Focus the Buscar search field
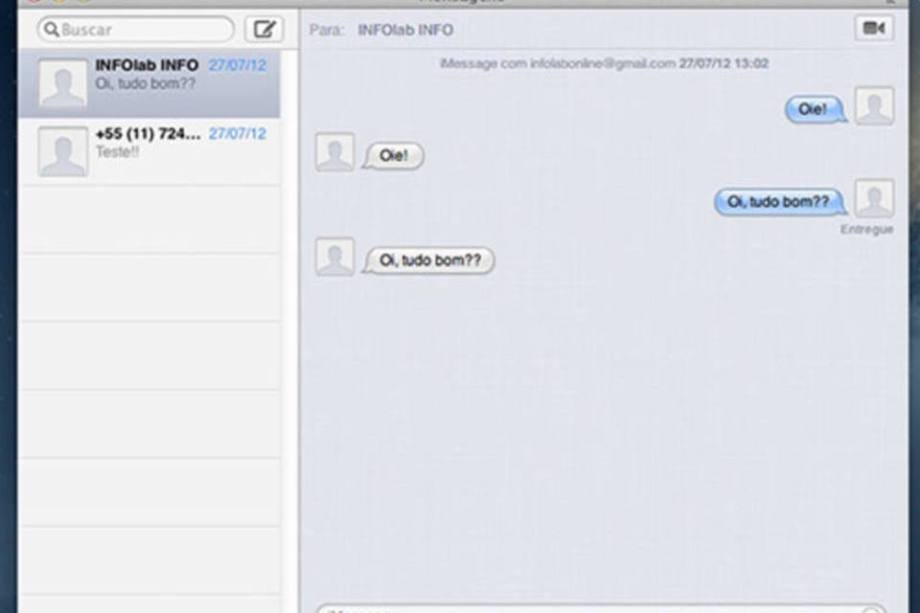 click(x=136, y=29)
